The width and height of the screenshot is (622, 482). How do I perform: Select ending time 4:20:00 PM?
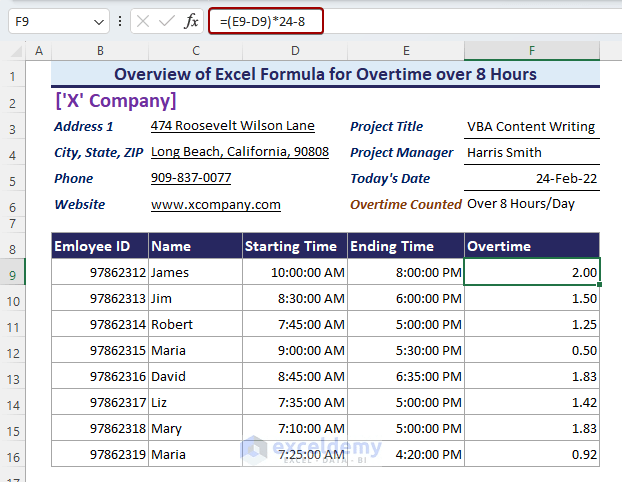point(406,454)
